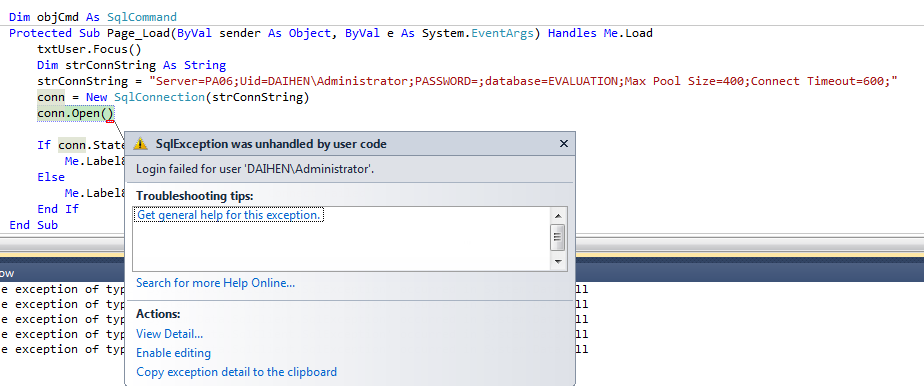This screenshot has height=386, width=924.
Task: Click 'Dim objCmd As SqlCommand' declaration
Action: [x=93, y=17]
